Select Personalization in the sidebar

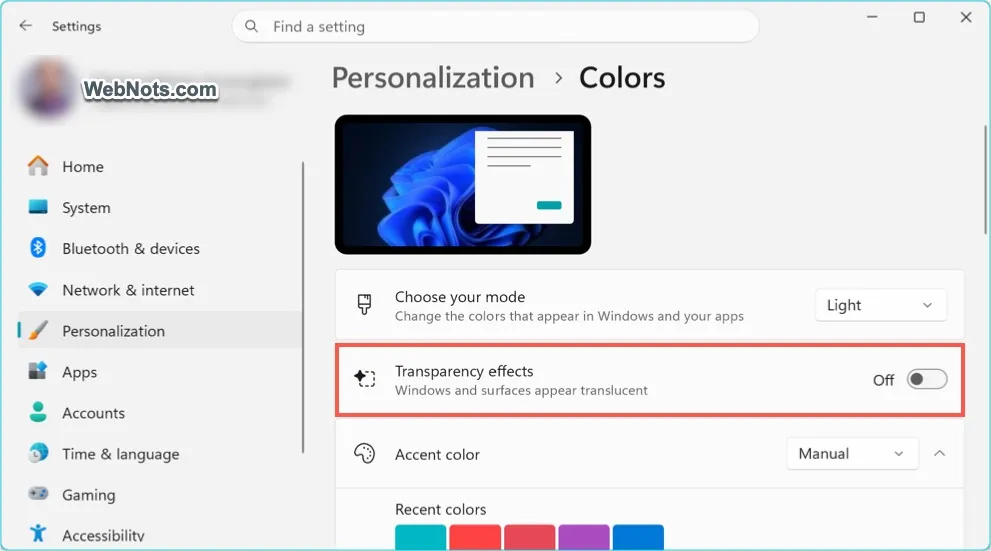[x=160, y=330]
